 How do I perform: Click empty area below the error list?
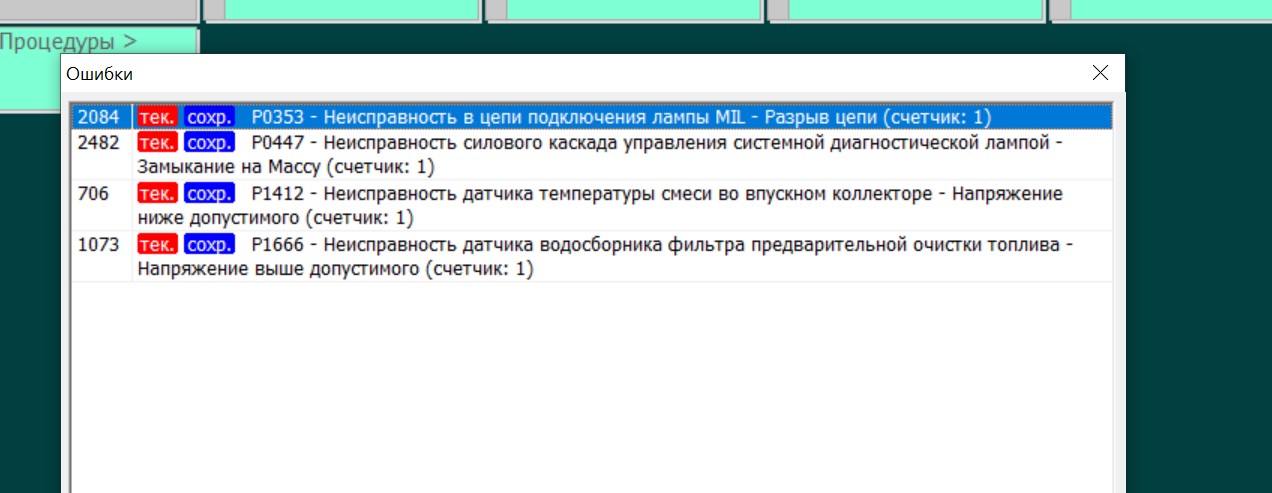point(590,390)
